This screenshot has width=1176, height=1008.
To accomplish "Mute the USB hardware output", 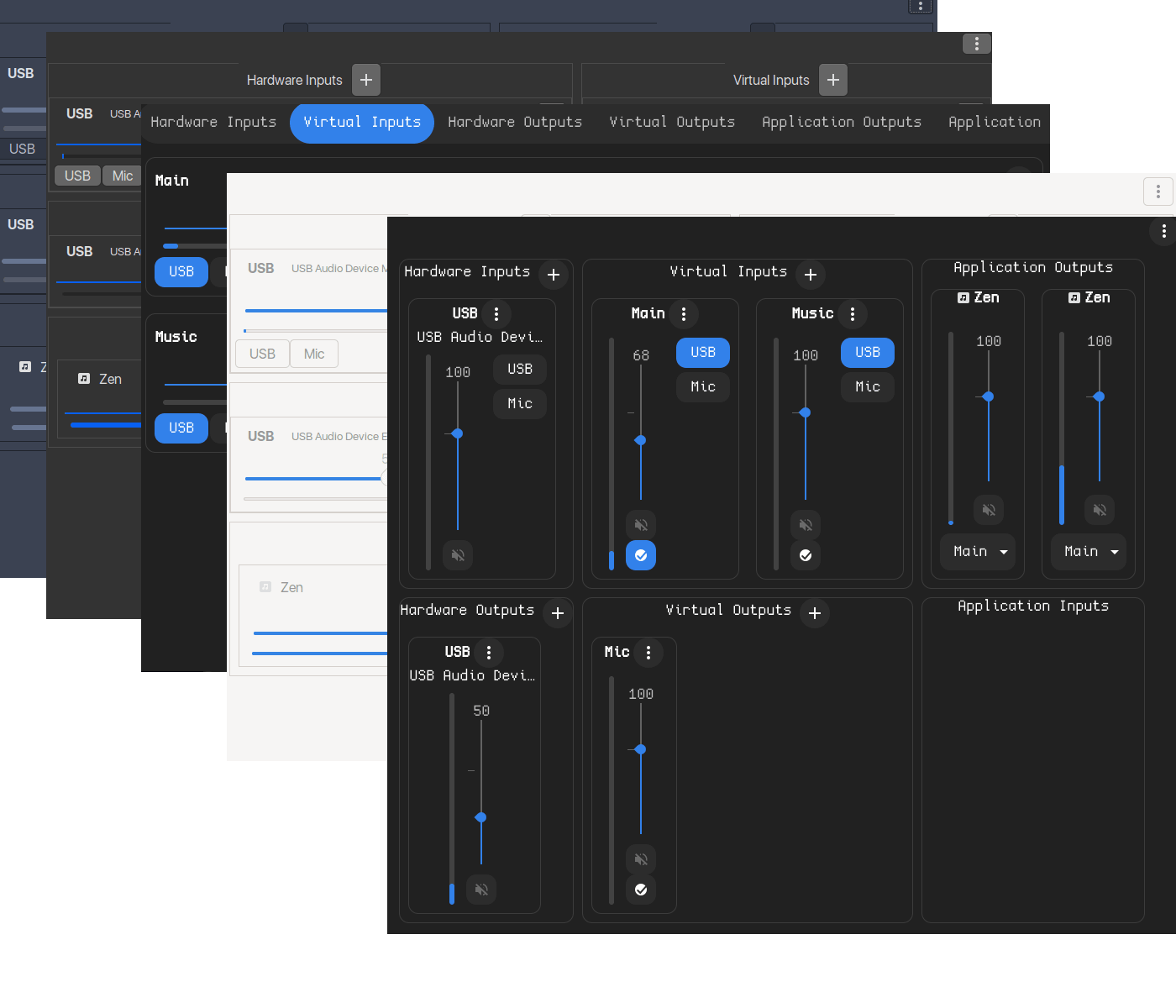I will pyautogui.click(x=481, y=890).
